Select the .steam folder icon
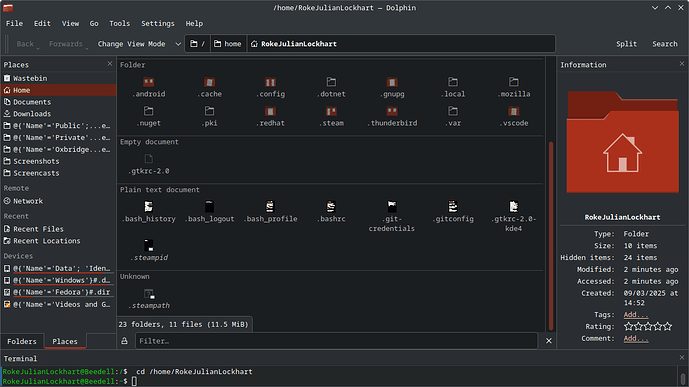Viewport: 689px width, 387px height. (331, 111)
